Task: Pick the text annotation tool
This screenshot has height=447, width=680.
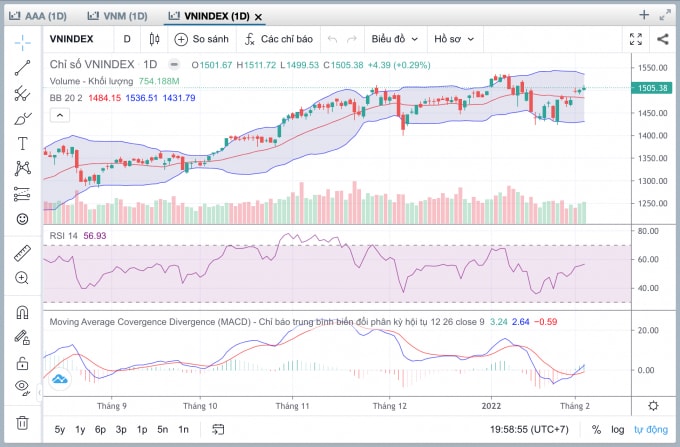Action: coord(23,144)
